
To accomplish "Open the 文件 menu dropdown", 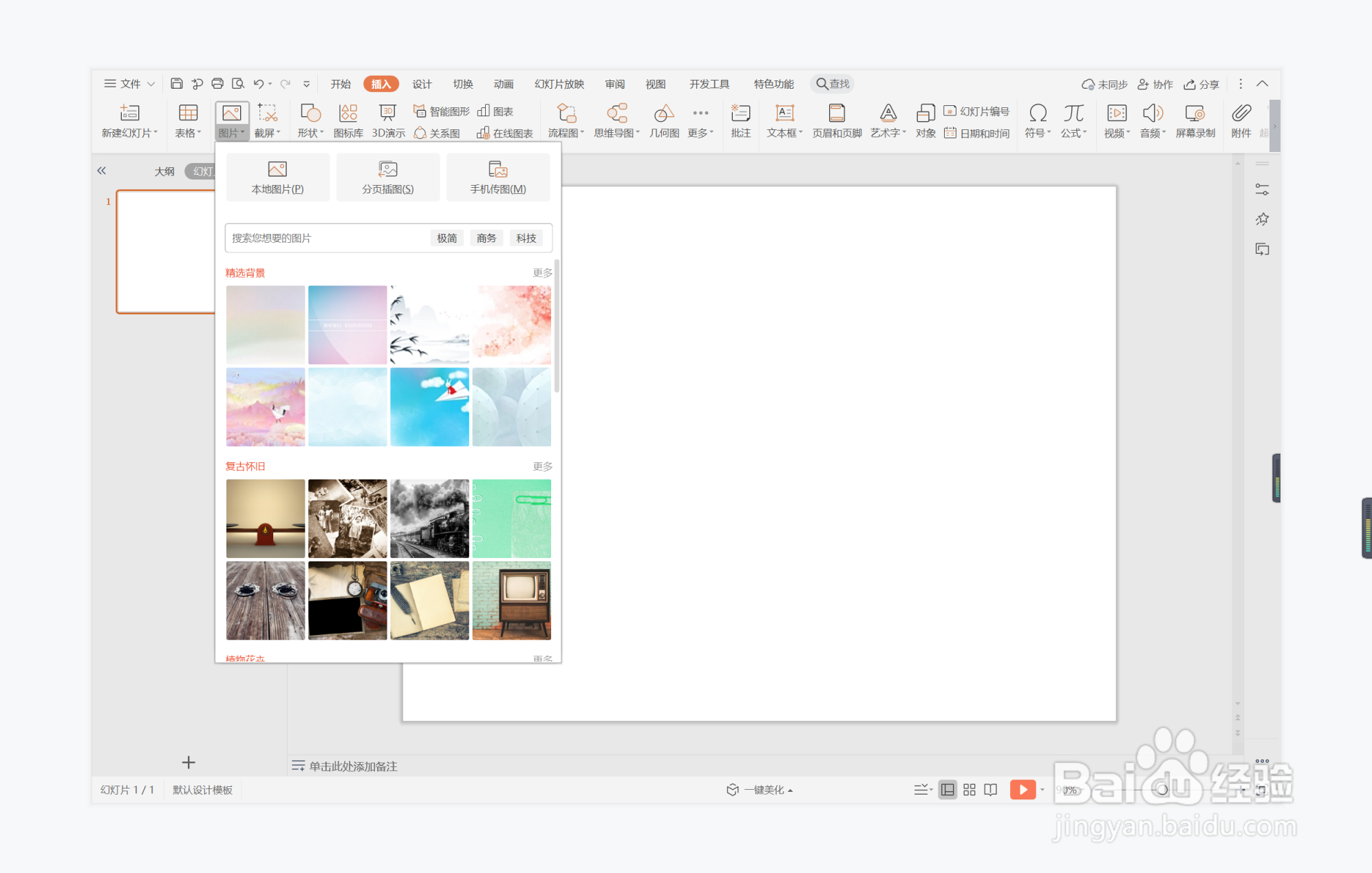I will click(129, 84).
